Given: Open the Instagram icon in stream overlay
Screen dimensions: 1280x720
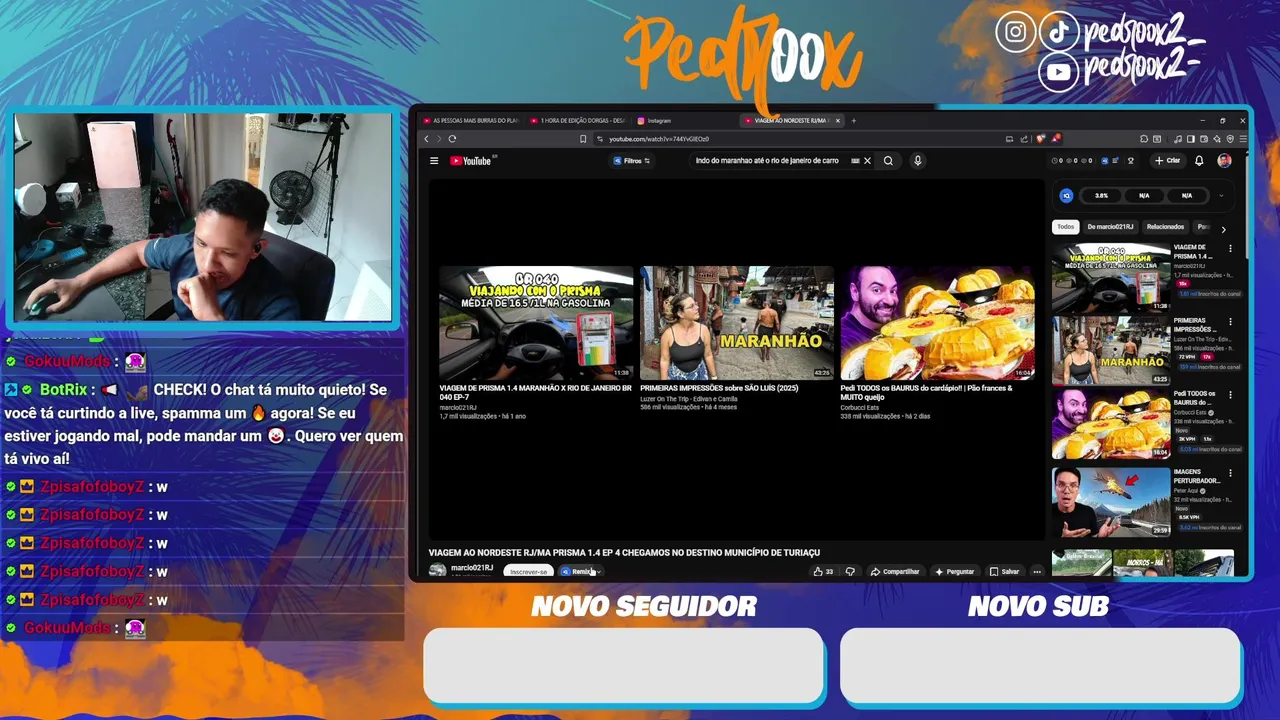Looking at the screenshot, I should [1015, 32].
